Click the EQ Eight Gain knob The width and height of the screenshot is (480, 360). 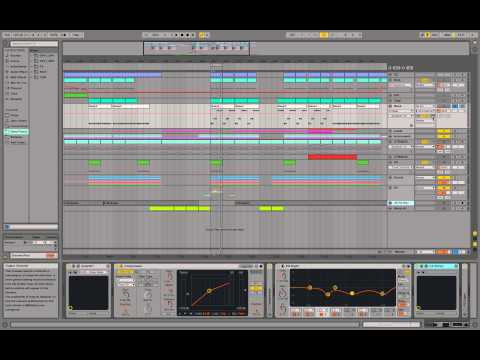pos(283,293)
